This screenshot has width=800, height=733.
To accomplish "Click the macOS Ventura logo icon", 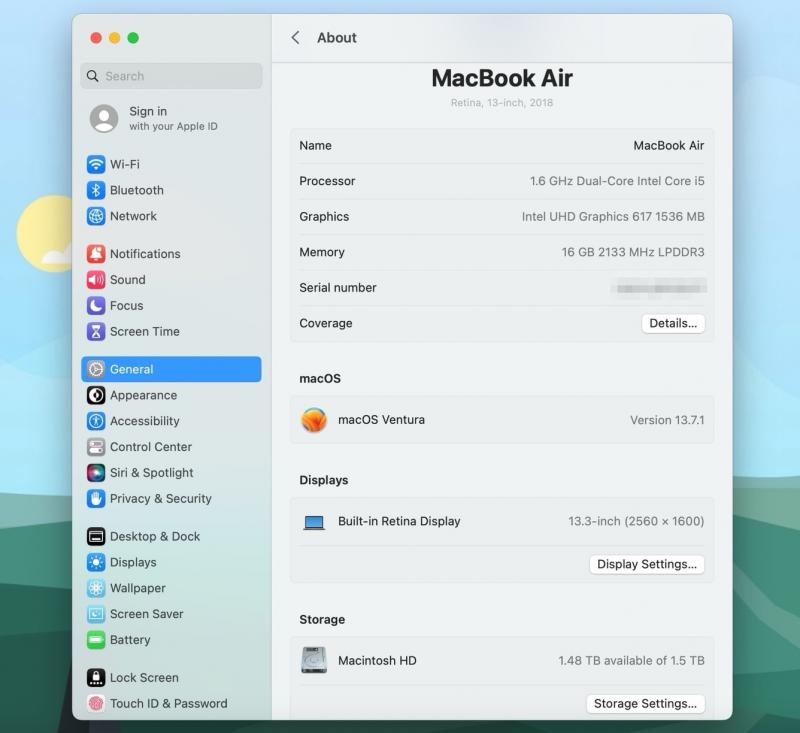I will [x=314, y=420].
